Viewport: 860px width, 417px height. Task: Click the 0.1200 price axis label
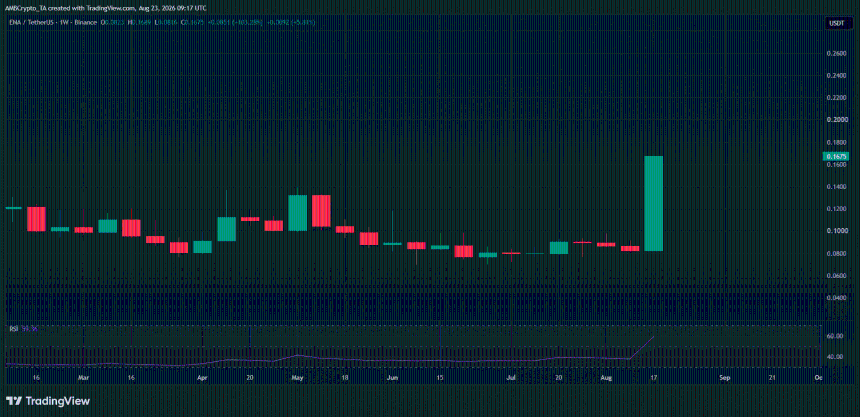pos(836,209)
